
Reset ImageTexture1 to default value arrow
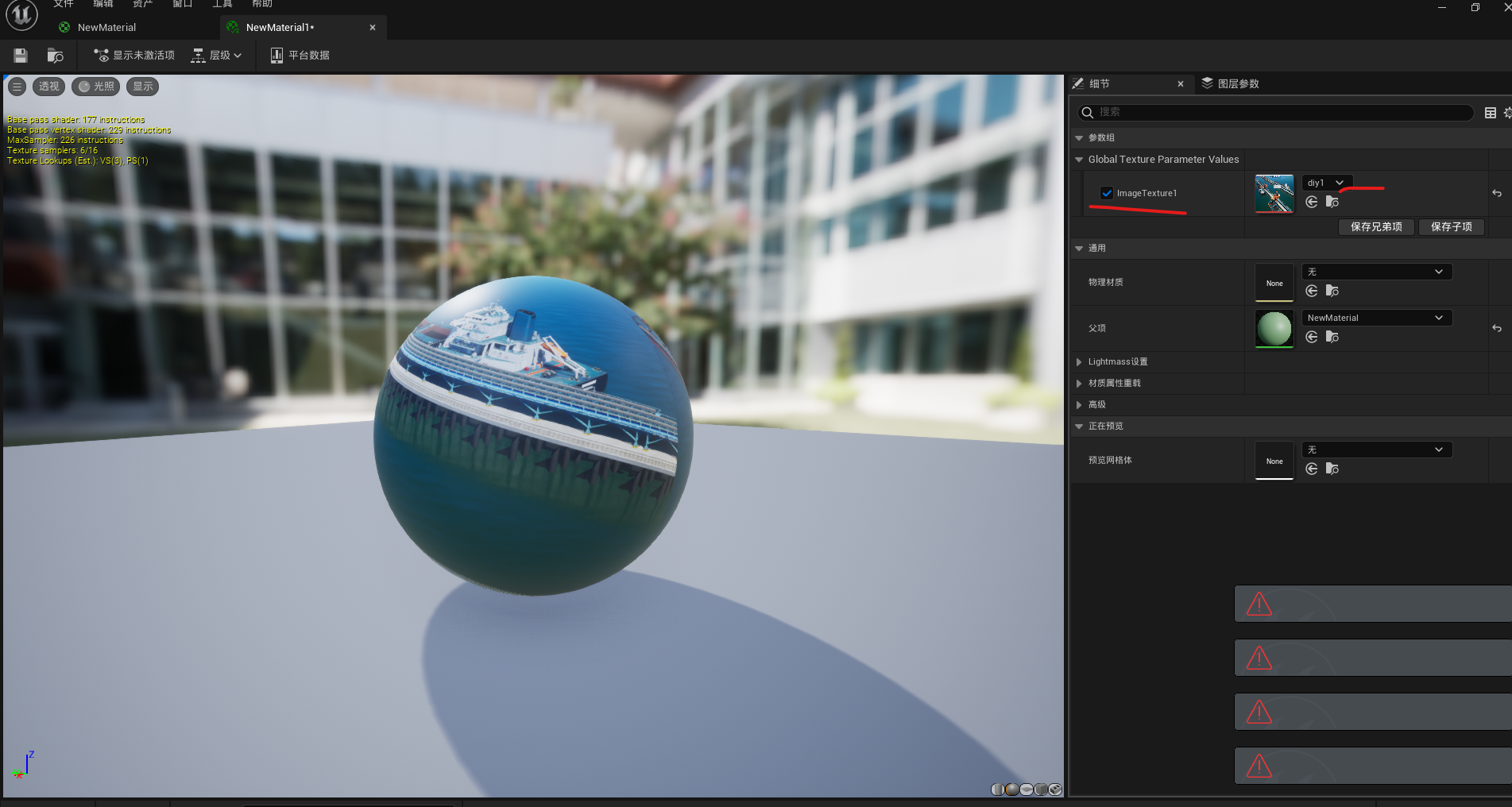1497,193
